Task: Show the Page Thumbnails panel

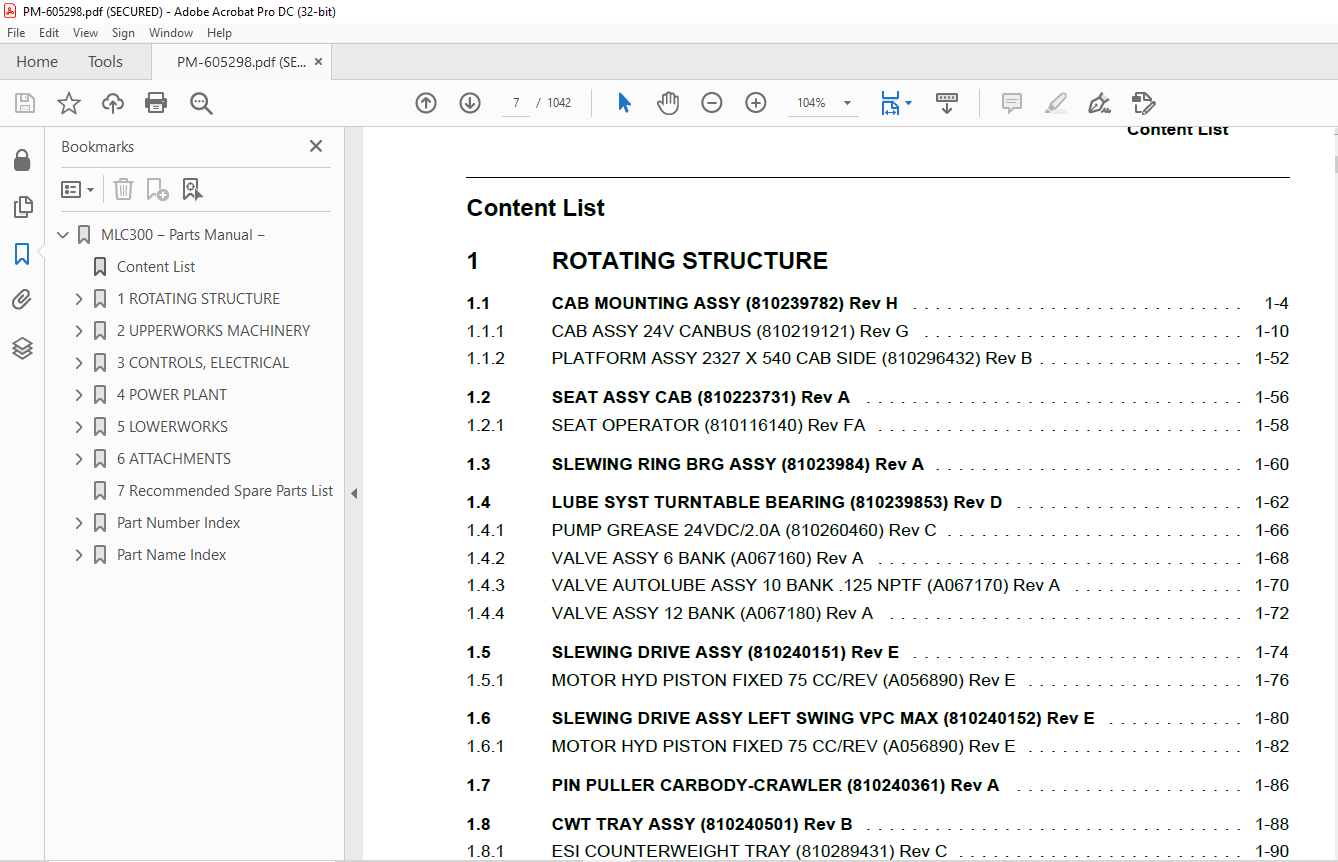Action: [22, 207]
